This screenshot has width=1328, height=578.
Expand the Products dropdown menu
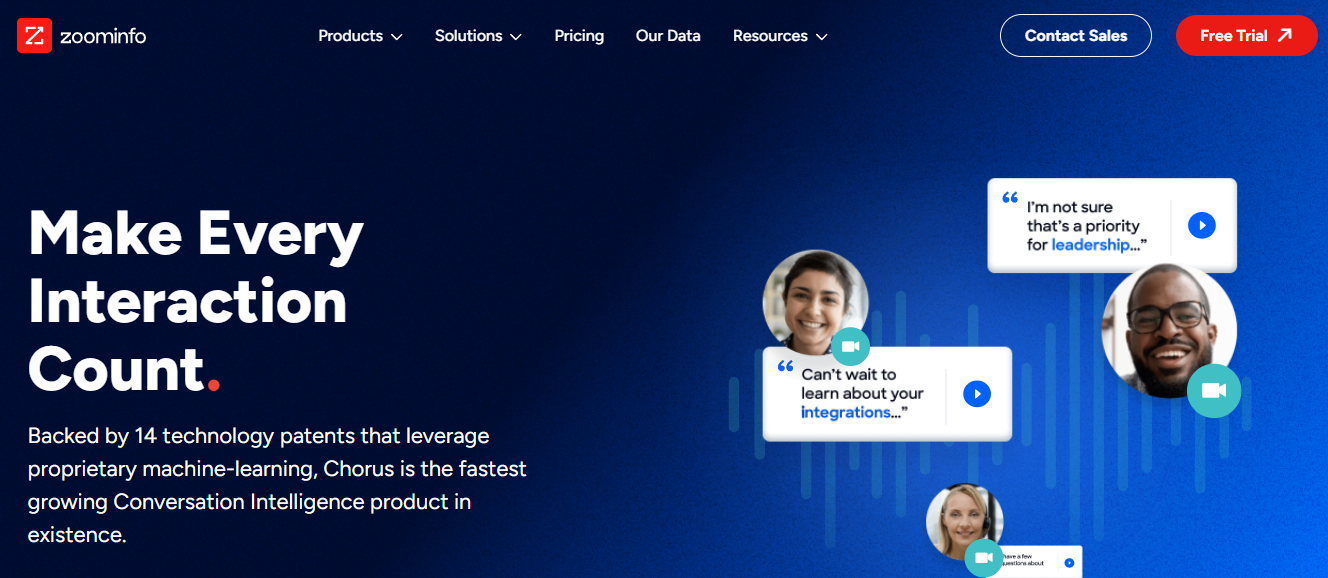click(x=360, y=36)
